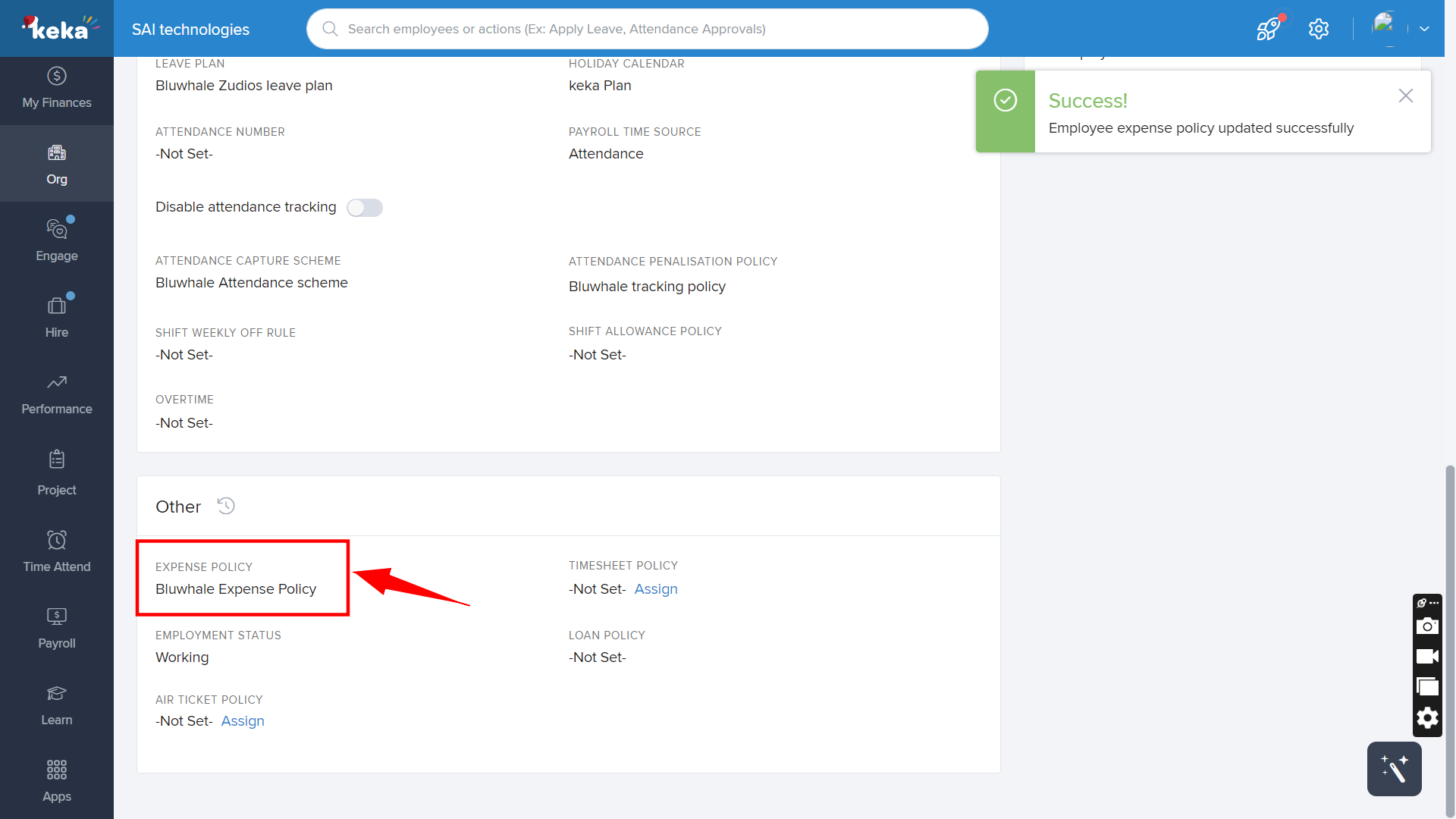The height and width of the screenshot is (819, 1456).
Task: Click the employee search field
Action: click(647, 29)
